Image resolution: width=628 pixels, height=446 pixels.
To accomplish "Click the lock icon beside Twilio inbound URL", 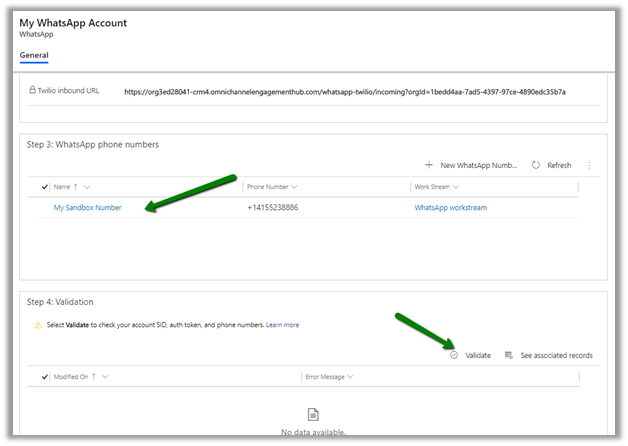I will [x=33, y=91].
